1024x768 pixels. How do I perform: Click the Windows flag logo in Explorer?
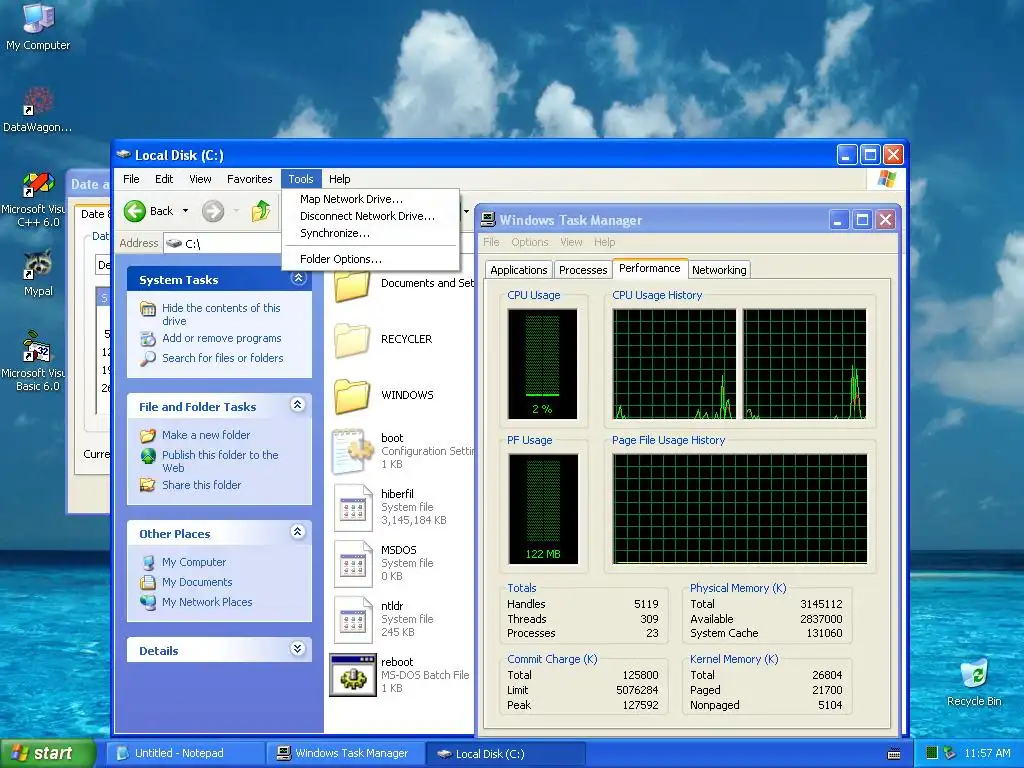click(x=886, y=178)
